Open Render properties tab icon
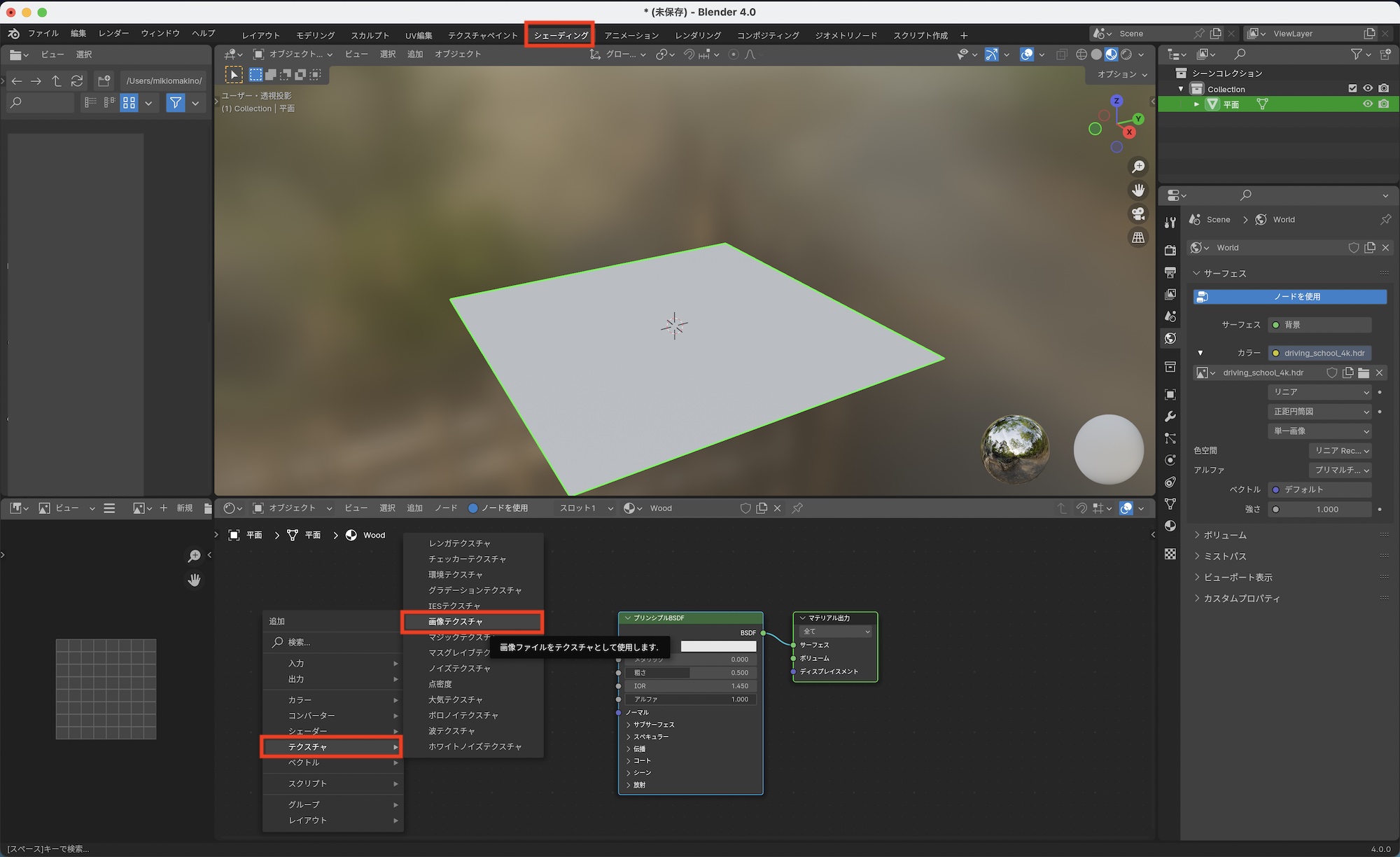Viewport: 1400px width, 857px height. click(1170, 250)
